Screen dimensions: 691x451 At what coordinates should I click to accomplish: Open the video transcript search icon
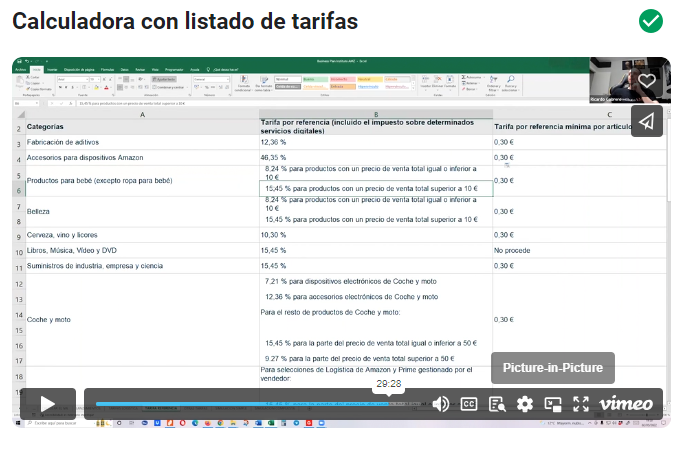coord(497,404)
